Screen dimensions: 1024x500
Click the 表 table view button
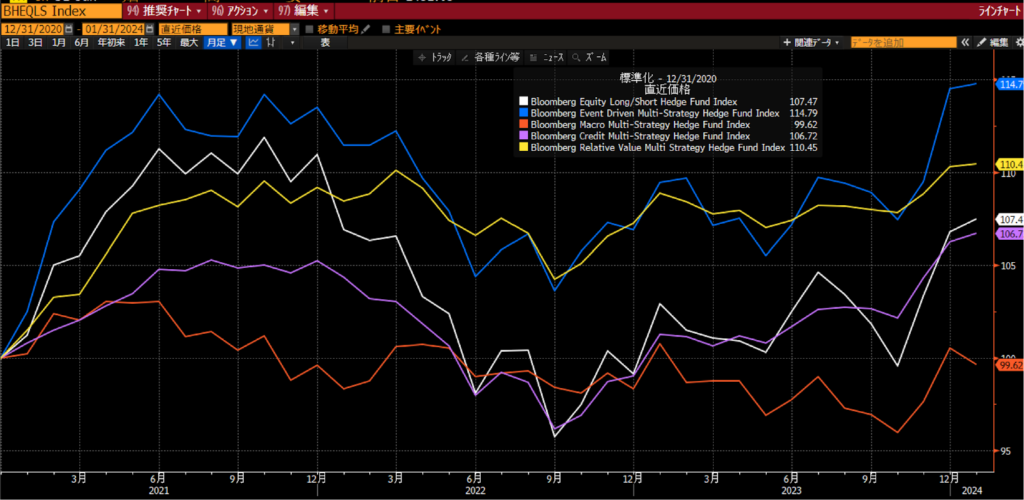(325, 42)
